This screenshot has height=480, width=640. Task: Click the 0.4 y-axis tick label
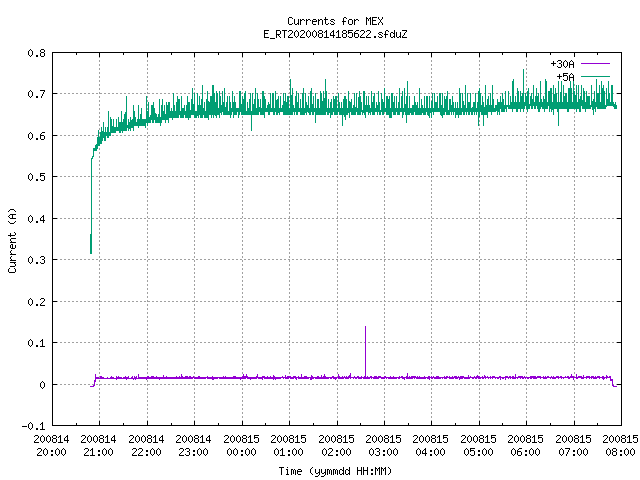pyautogui.click(x=36, y=219)
